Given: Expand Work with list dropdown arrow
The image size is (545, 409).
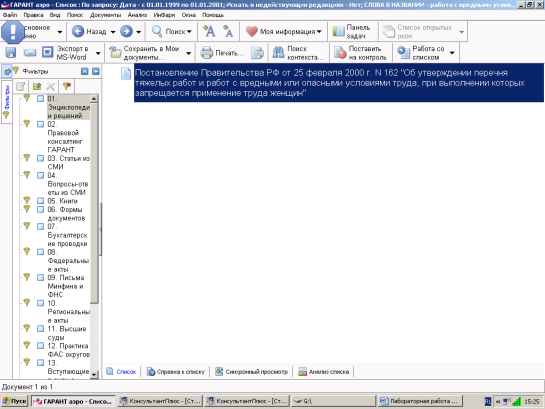Looking at the screenshot, I should click(452, 53).
